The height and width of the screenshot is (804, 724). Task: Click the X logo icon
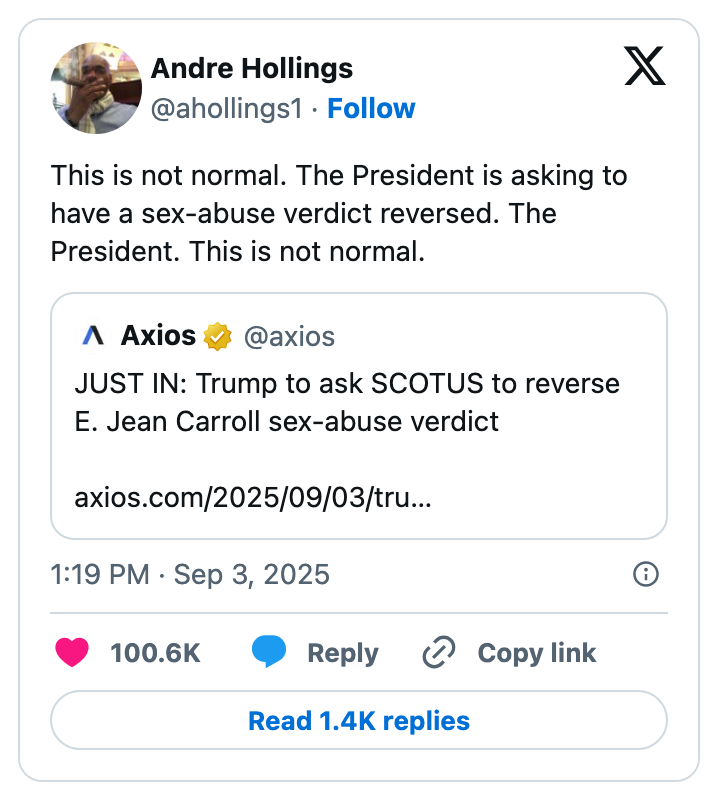[646, 68]
